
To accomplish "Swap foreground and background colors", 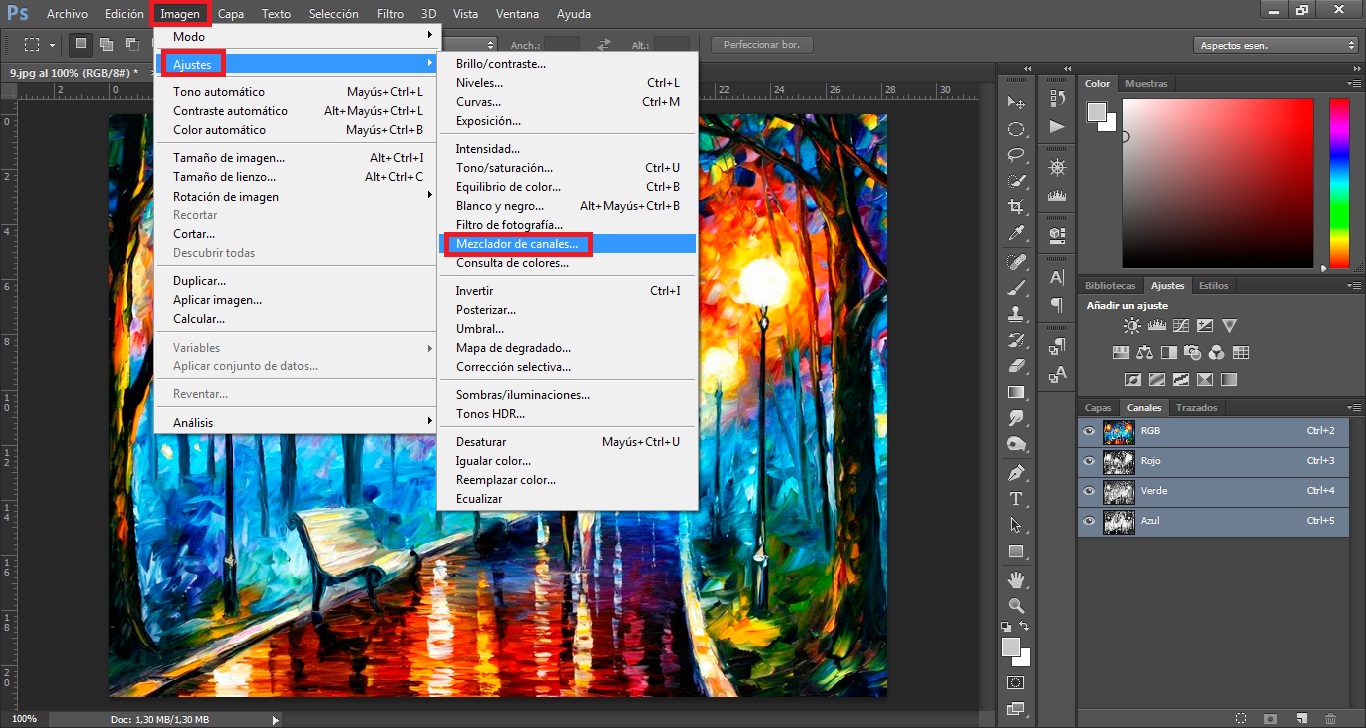I will point(1025,628).
